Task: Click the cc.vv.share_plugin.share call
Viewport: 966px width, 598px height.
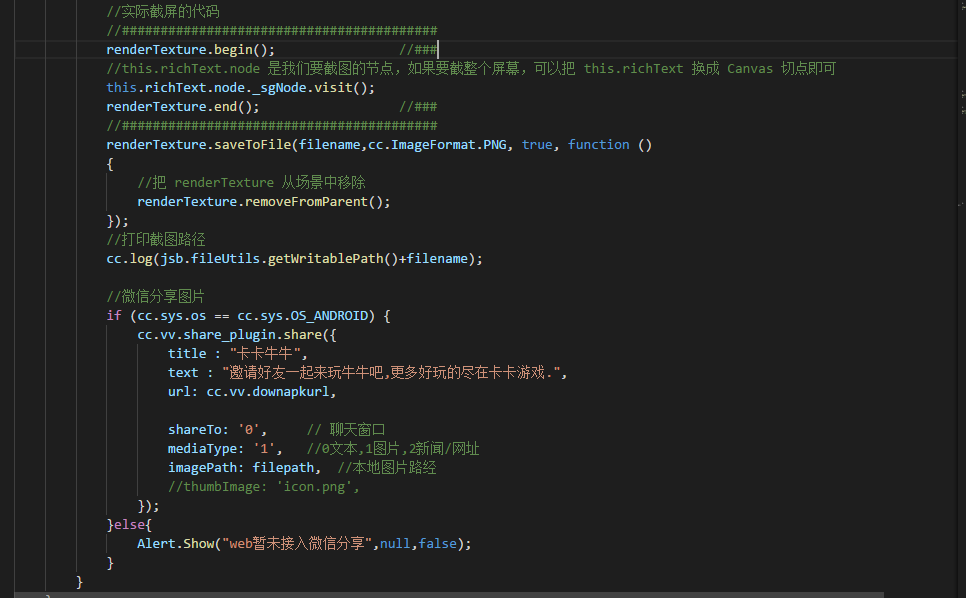Action: (237, 334)
